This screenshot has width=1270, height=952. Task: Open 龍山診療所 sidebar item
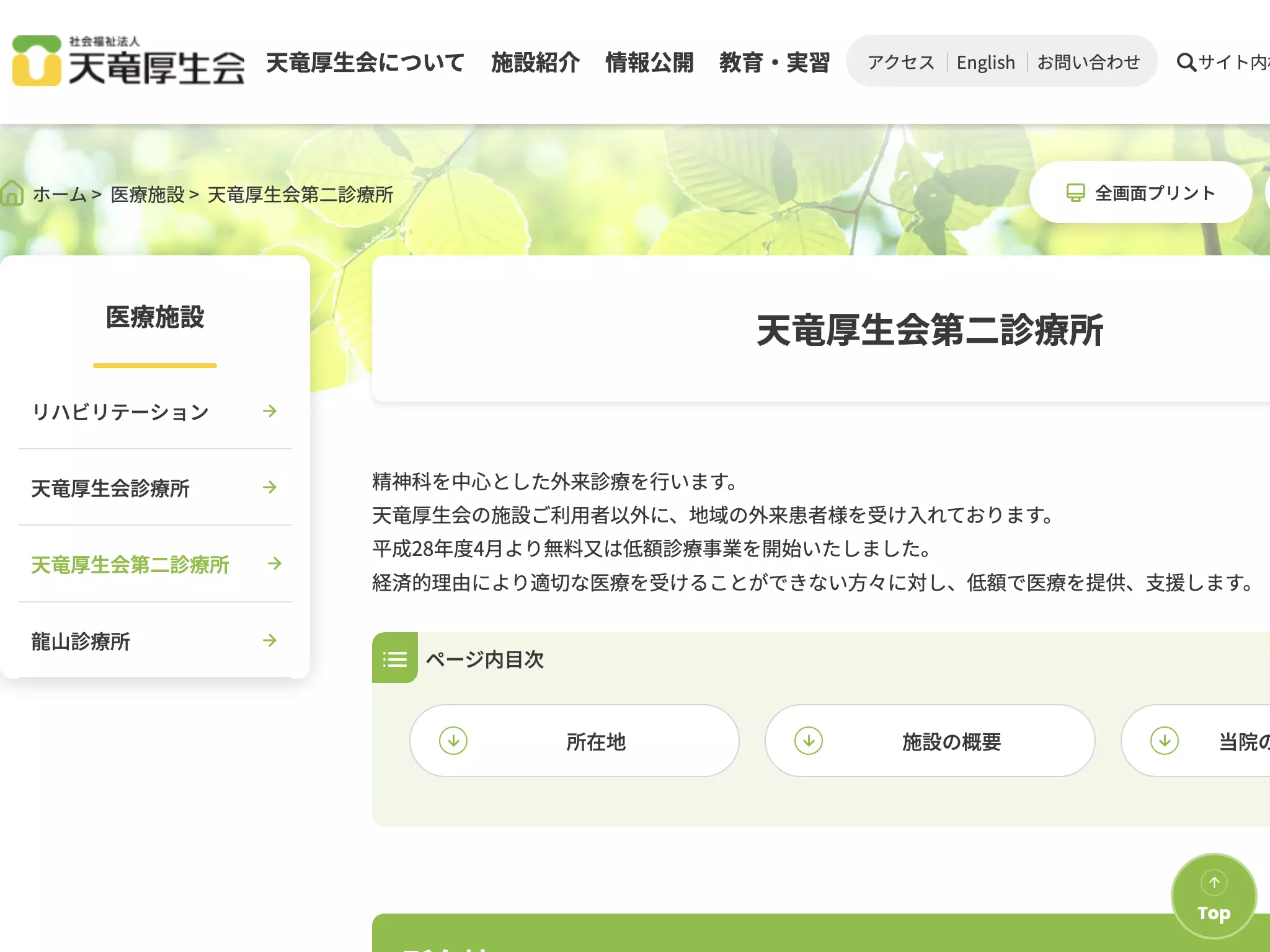(x=155, y=640)
